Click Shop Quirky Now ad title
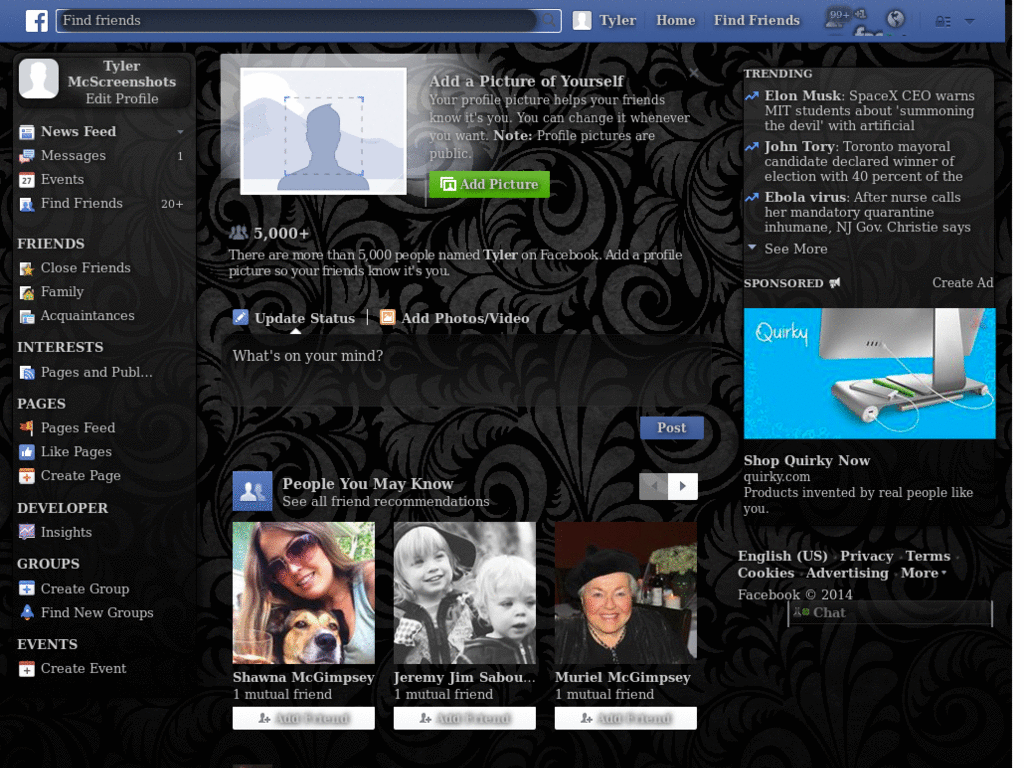Image resolution: width=1024 pixels, height=768 pixels. (807, 460)
